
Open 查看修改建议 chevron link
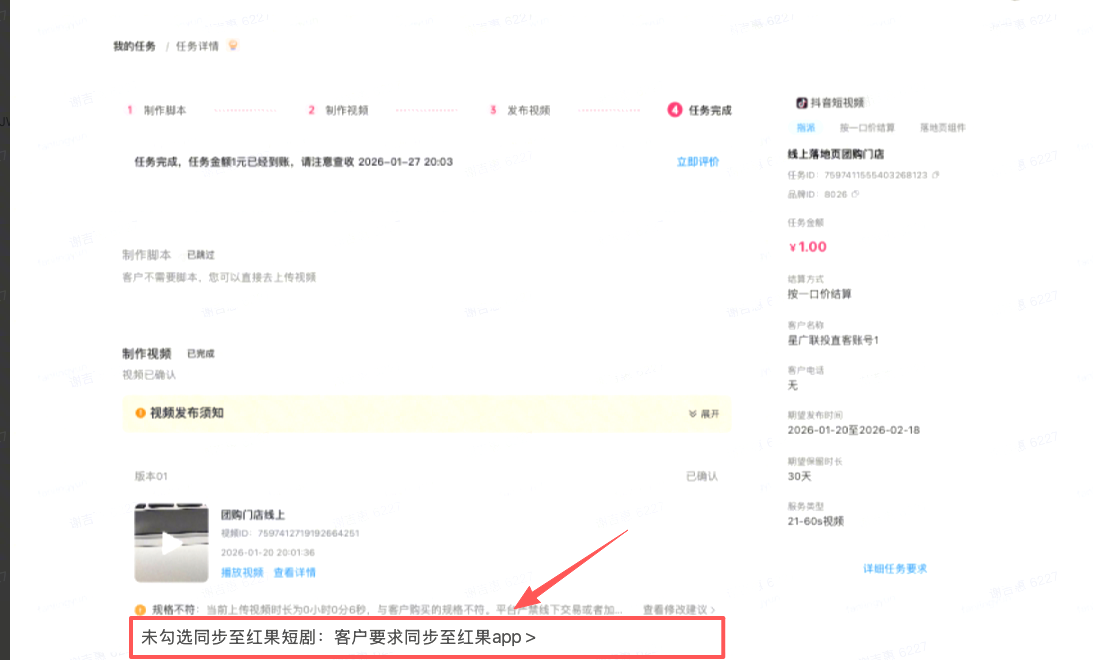[679, 609]
